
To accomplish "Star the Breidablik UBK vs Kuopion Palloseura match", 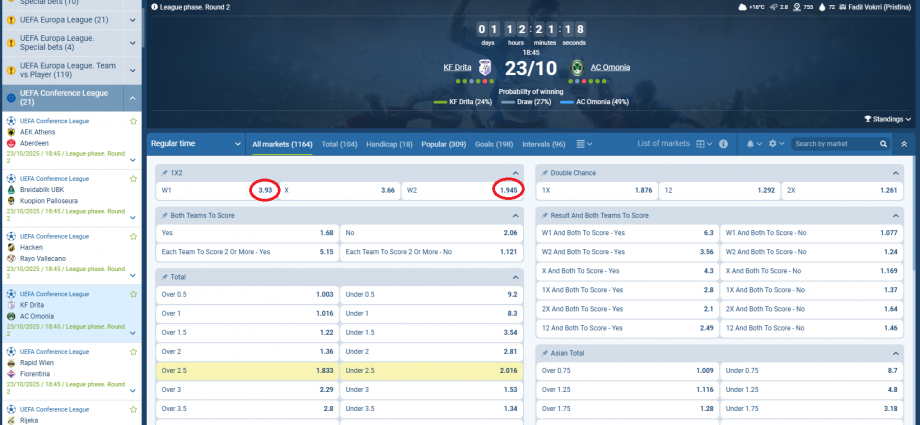I will click(133, 178).
